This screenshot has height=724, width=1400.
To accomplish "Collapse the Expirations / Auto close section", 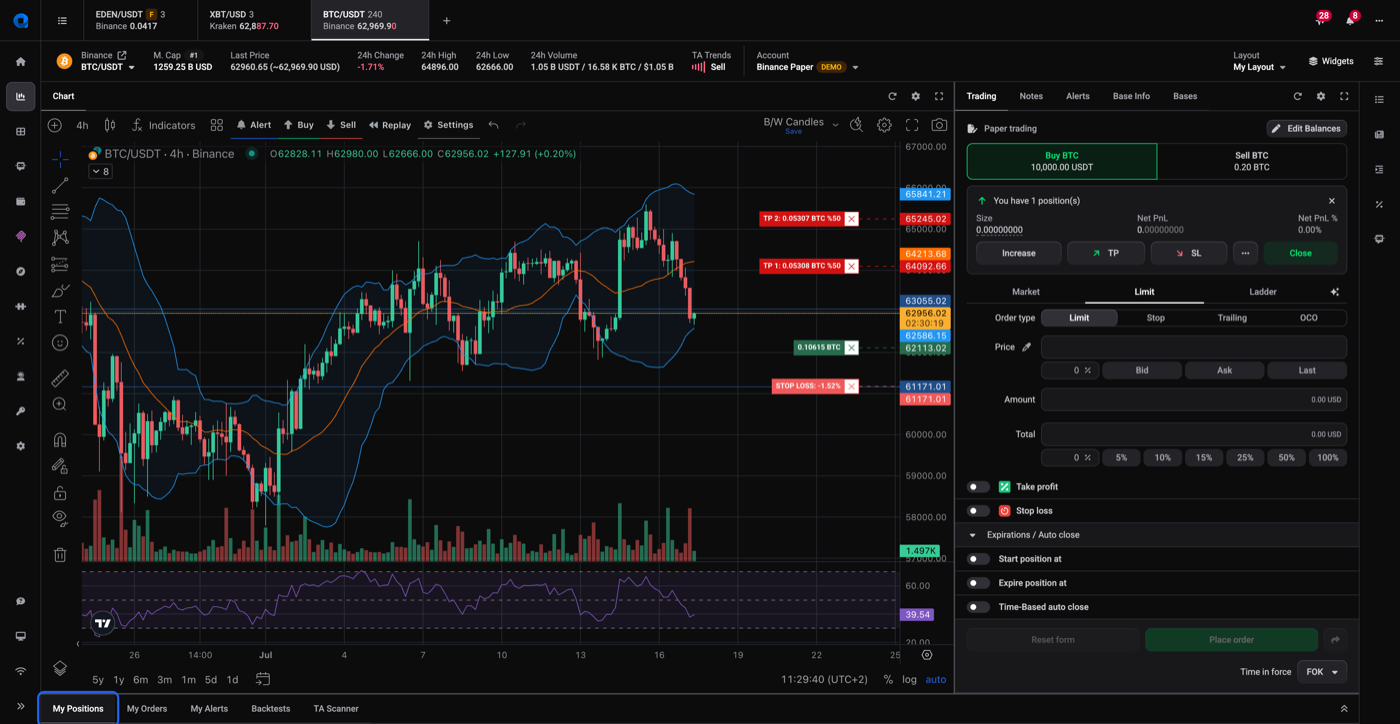I will [x=972, y=535].
